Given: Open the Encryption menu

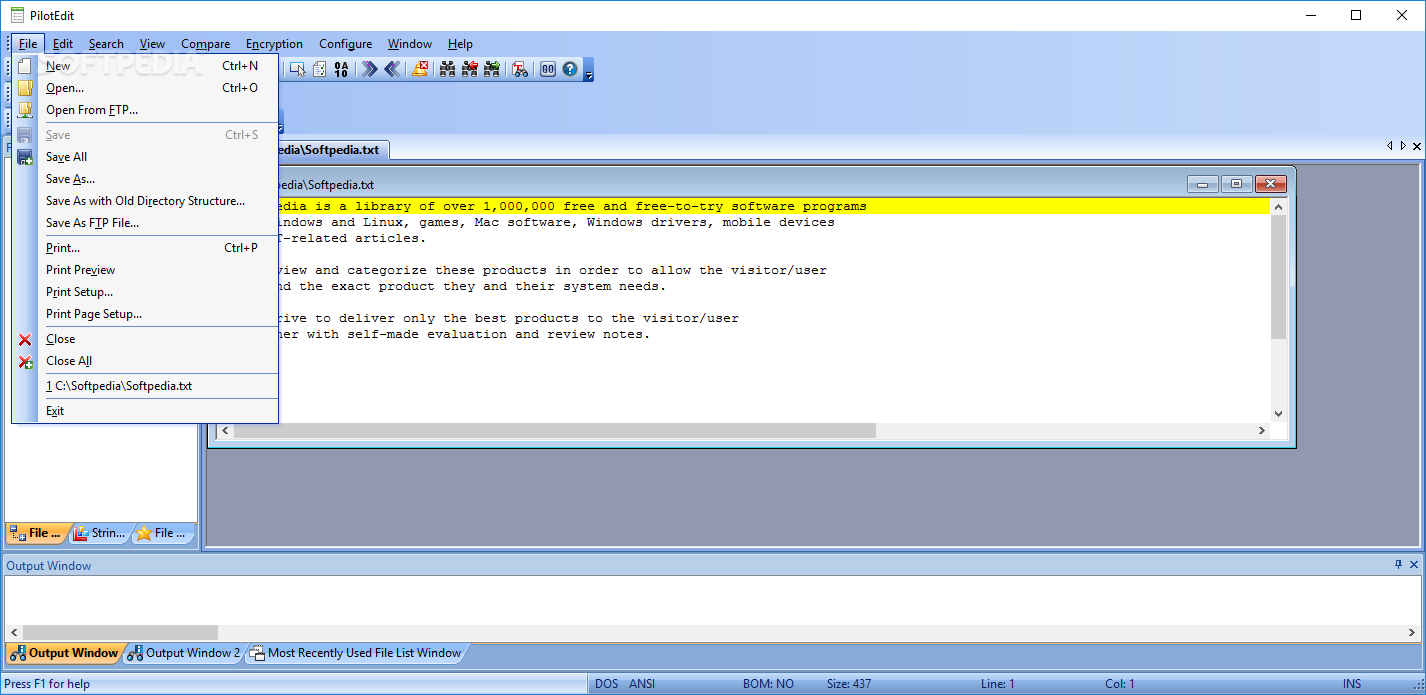Looking at the screenshot, I should click(274, 44).
